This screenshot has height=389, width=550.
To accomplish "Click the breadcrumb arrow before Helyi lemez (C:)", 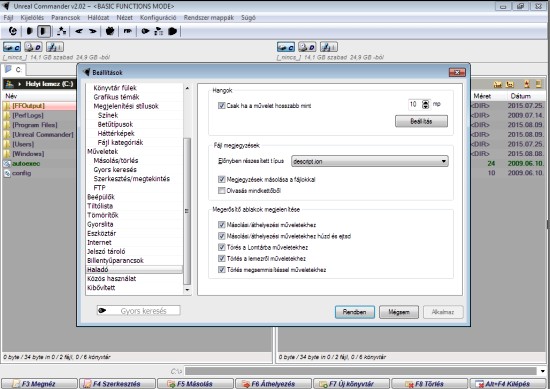I will pos(19,84).
